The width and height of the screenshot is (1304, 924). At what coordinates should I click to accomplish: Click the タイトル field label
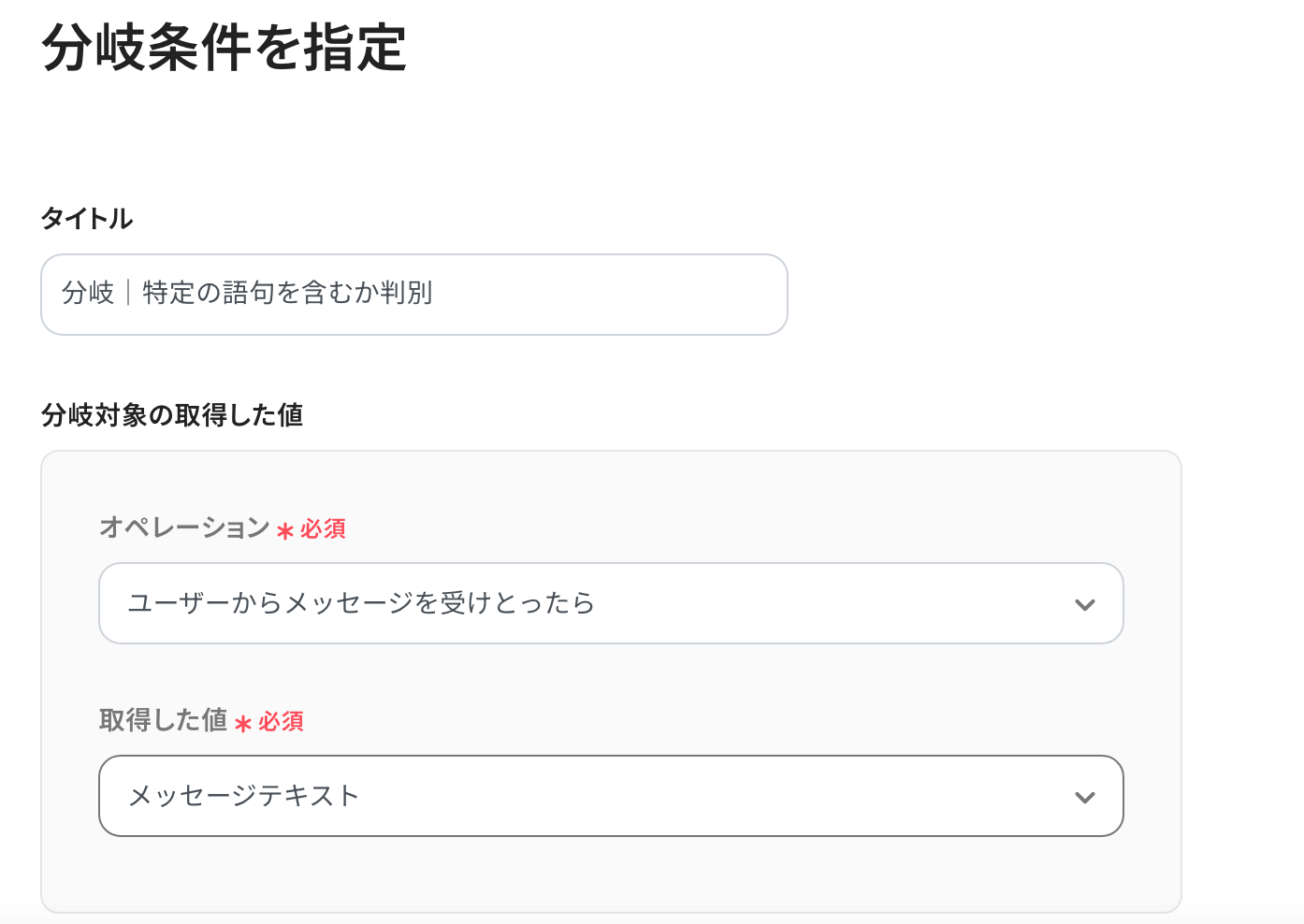click(x=87, y=219)
